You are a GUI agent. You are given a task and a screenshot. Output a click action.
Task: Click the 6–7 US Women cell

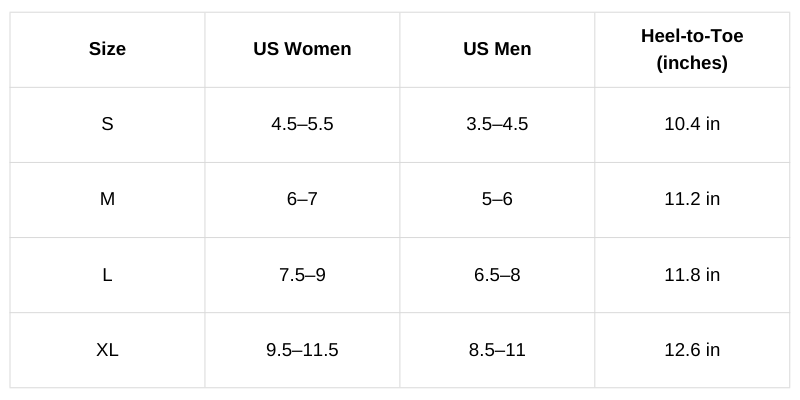(302, 199)
